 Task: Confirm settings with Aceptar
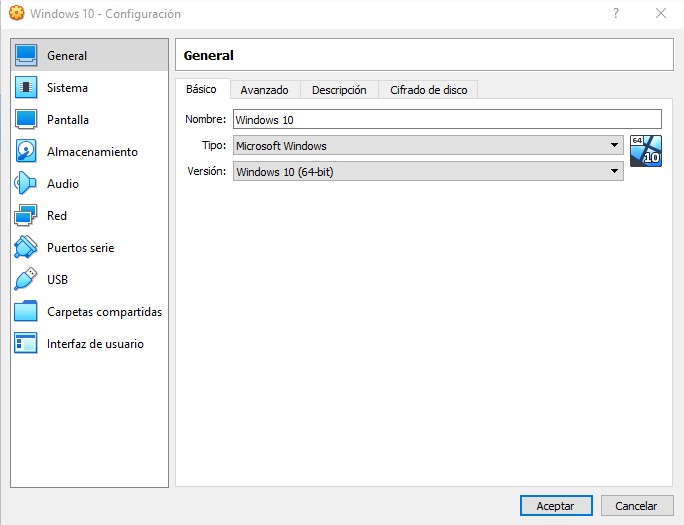(556, 506)
